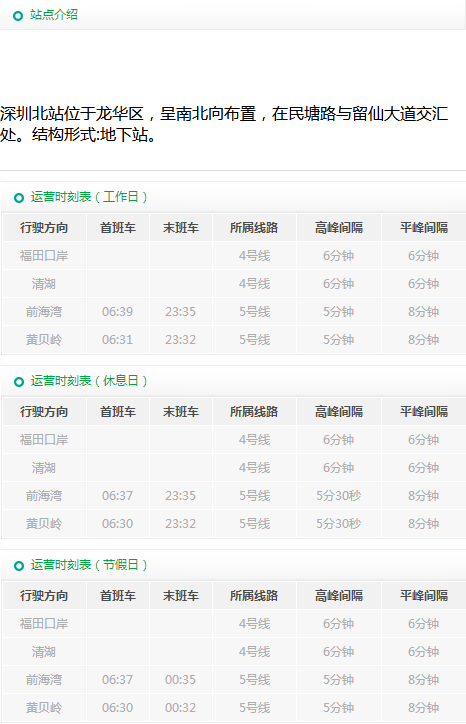Click 平峰间隔 header in the 休息日 table
The image size is (466, 724).
[x=424, y=411]
